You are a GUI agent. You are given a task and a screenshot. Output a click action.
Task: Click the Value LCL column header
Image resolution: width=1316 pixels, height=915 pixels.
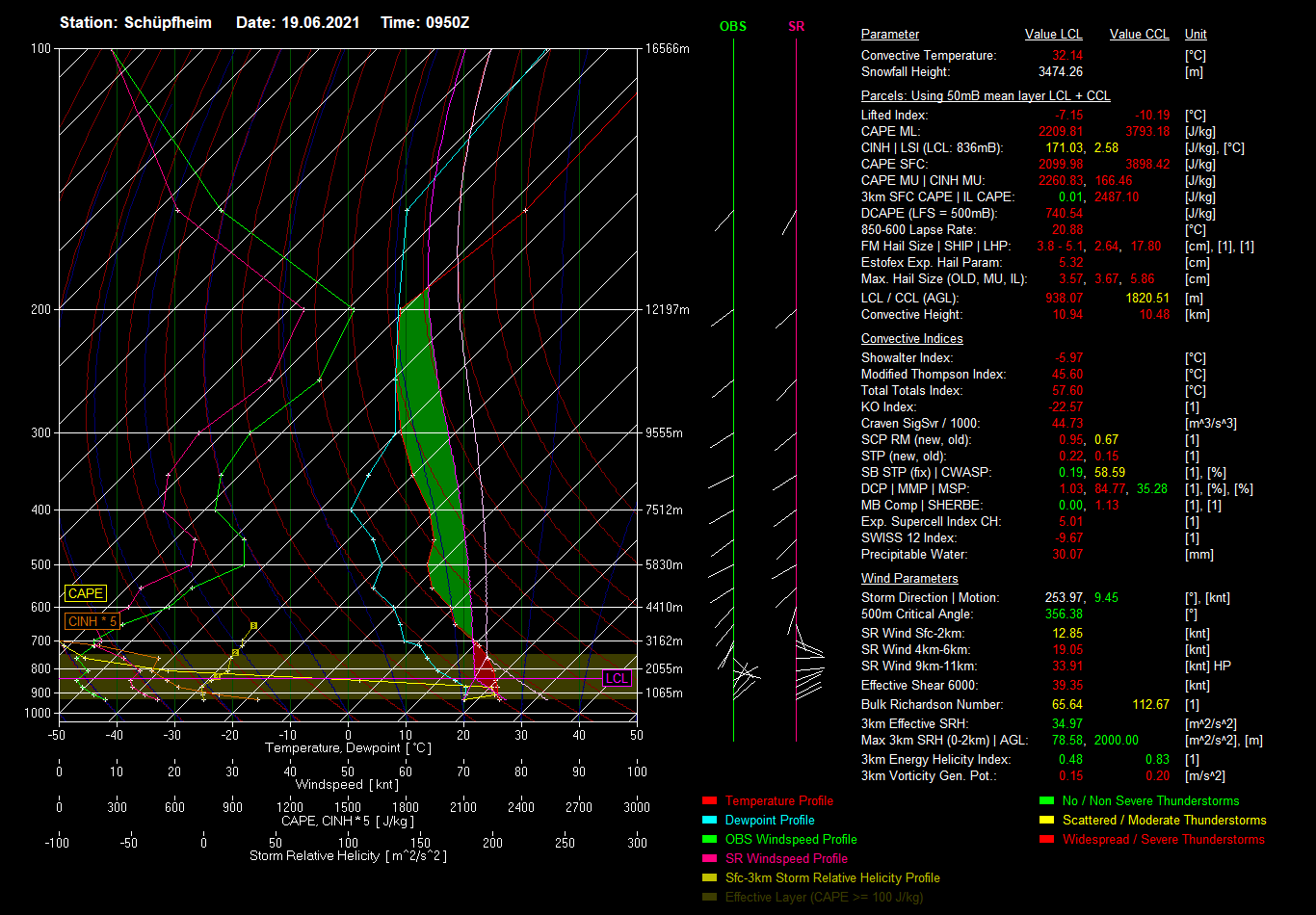point(1053,35)
